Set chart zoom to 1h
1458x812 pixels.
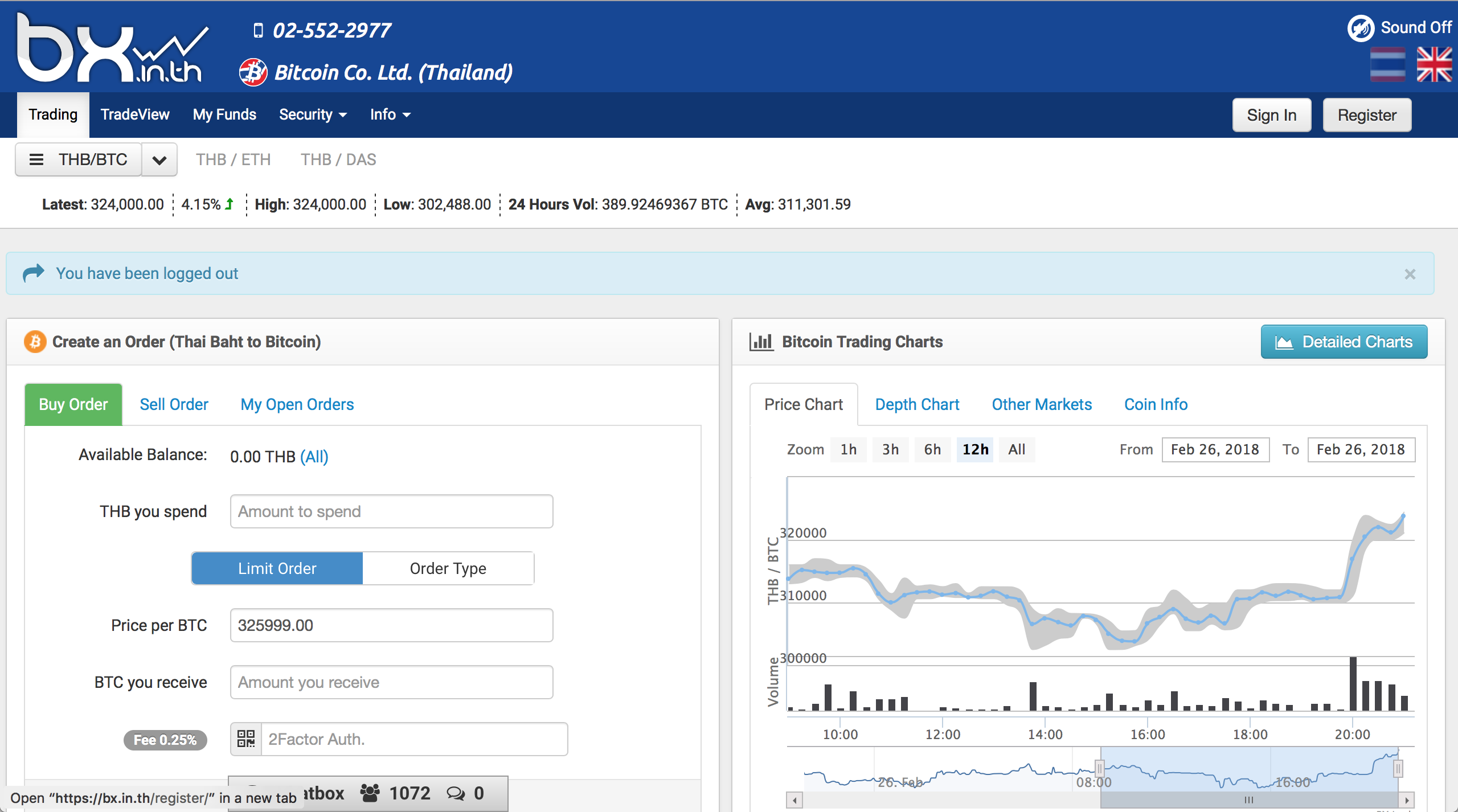849,450
